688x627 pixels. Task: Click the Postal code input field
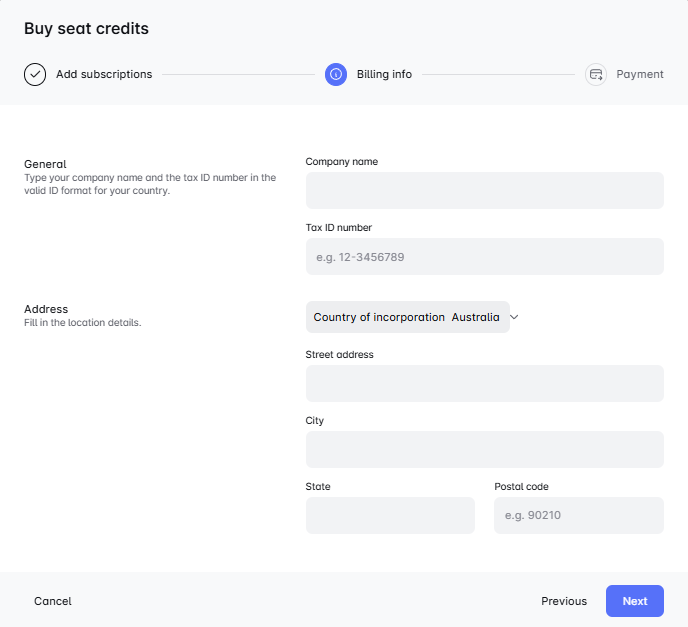click(578, 515)
